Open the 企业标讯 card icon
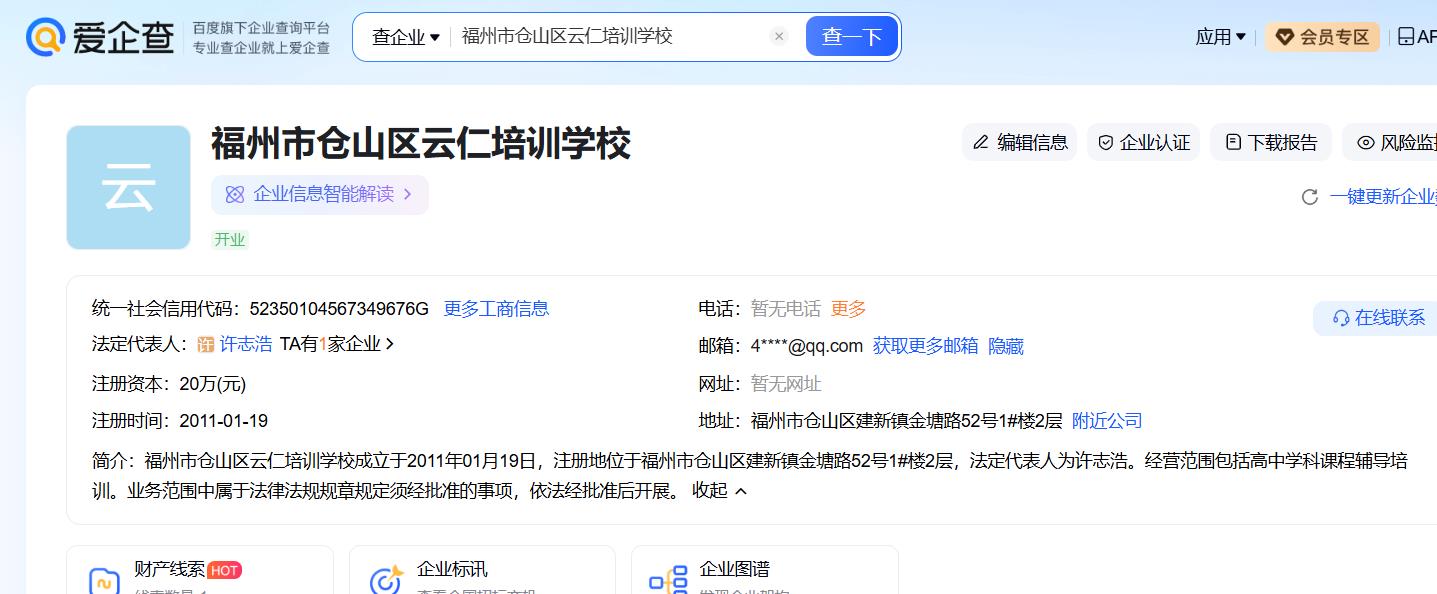The height and width of the screenshot is (594, 1437). pyautogui.click(x=386, y=580)
